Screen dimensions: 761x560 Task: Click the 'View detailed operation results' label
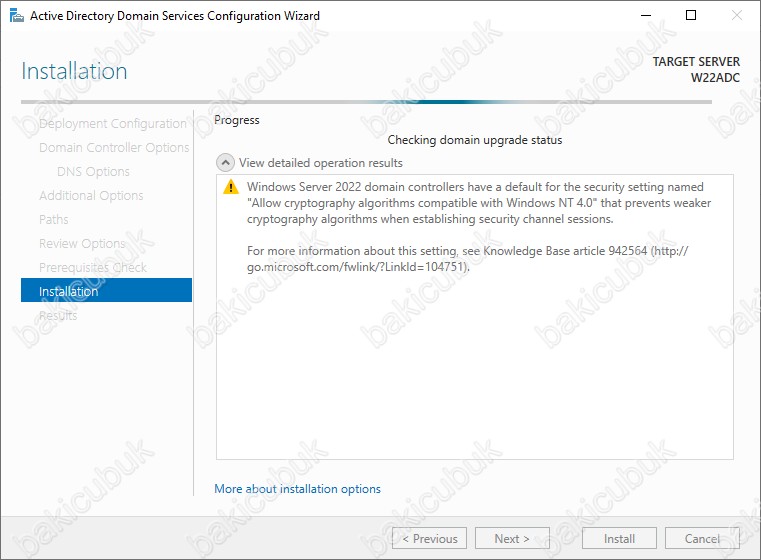click(x=321, y=163)
